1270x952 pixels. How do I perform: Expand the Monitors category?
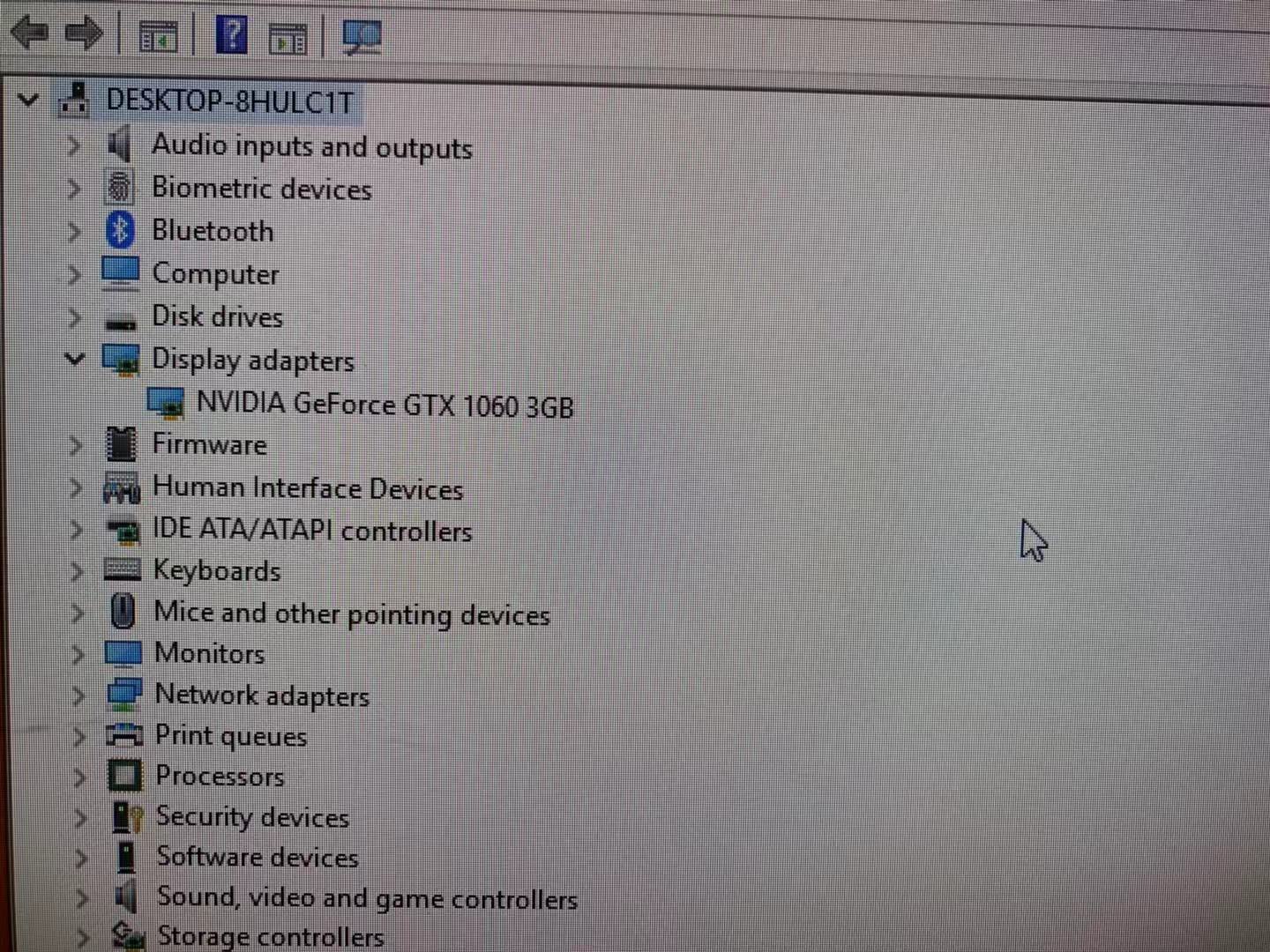tap(78, 654)
